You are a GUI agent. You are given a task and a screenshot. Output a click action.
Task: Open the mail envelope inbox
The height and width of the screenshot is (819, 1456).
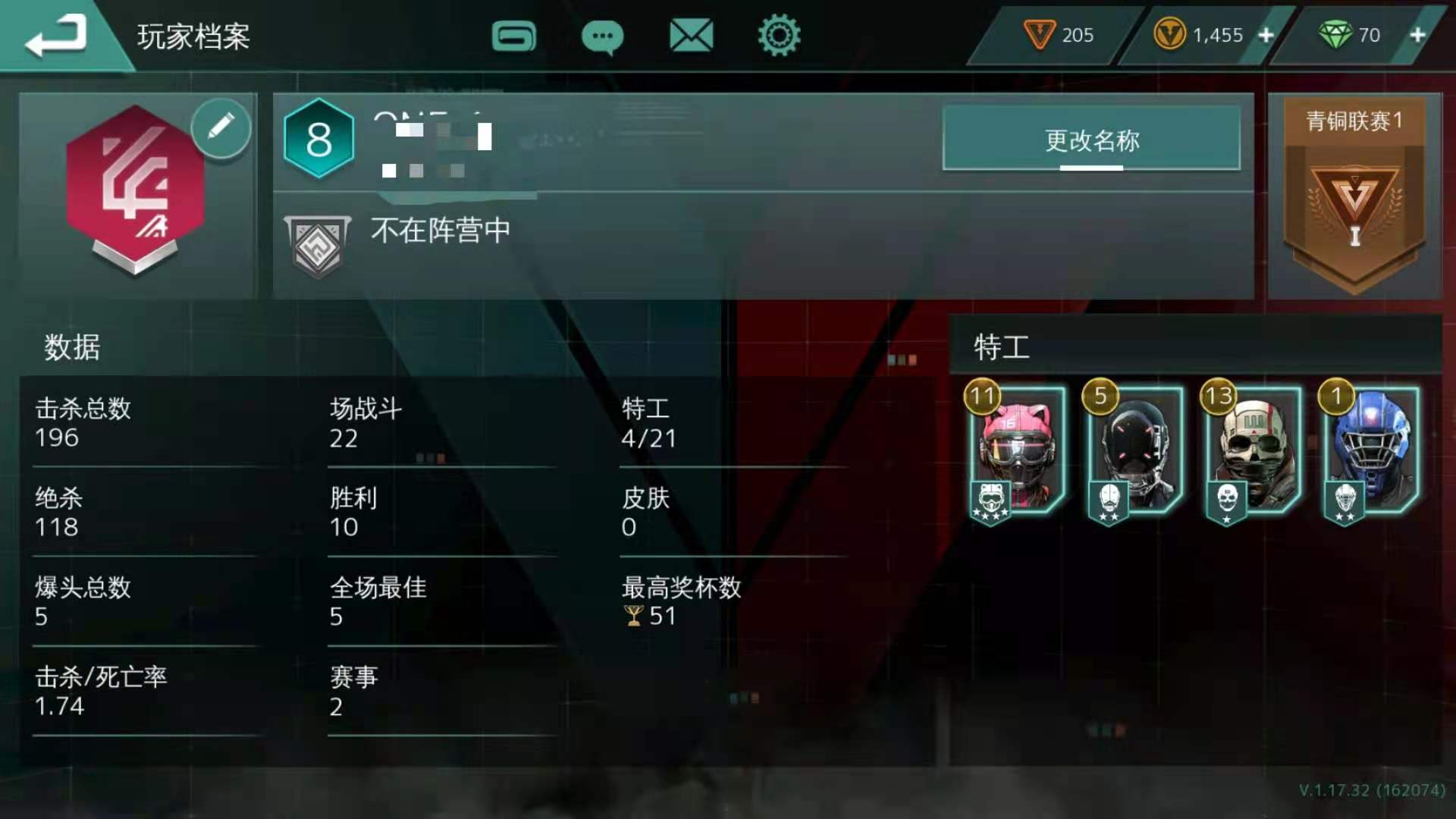pos(691,36)
